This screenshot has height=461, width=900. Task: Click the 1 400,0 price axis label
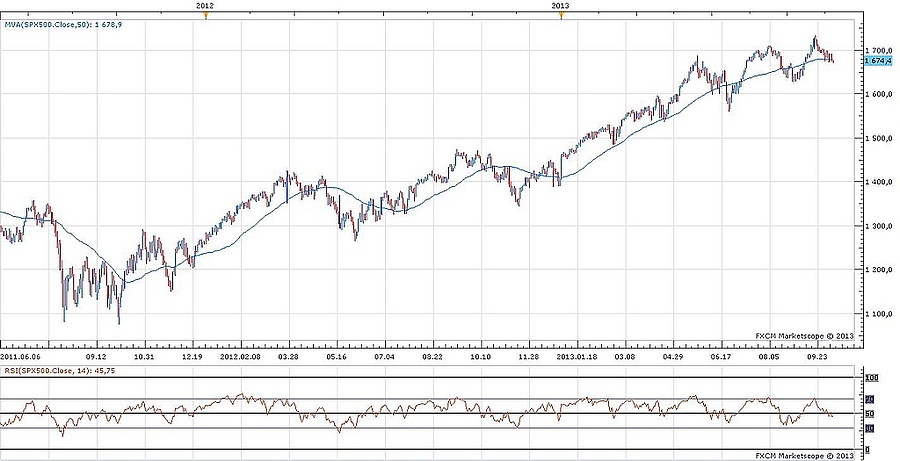click(x=878, y=182)
